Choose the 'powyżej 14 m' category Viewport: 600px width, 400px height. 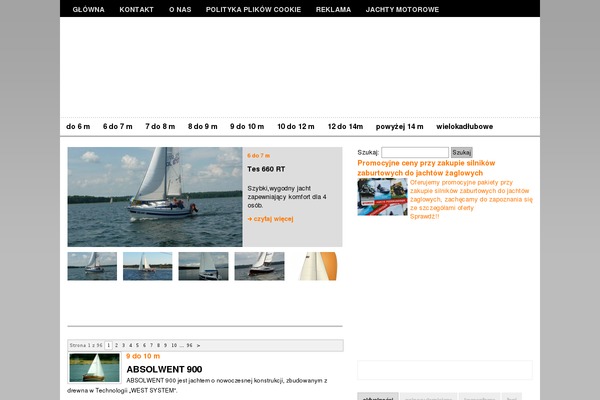(399, 127)
